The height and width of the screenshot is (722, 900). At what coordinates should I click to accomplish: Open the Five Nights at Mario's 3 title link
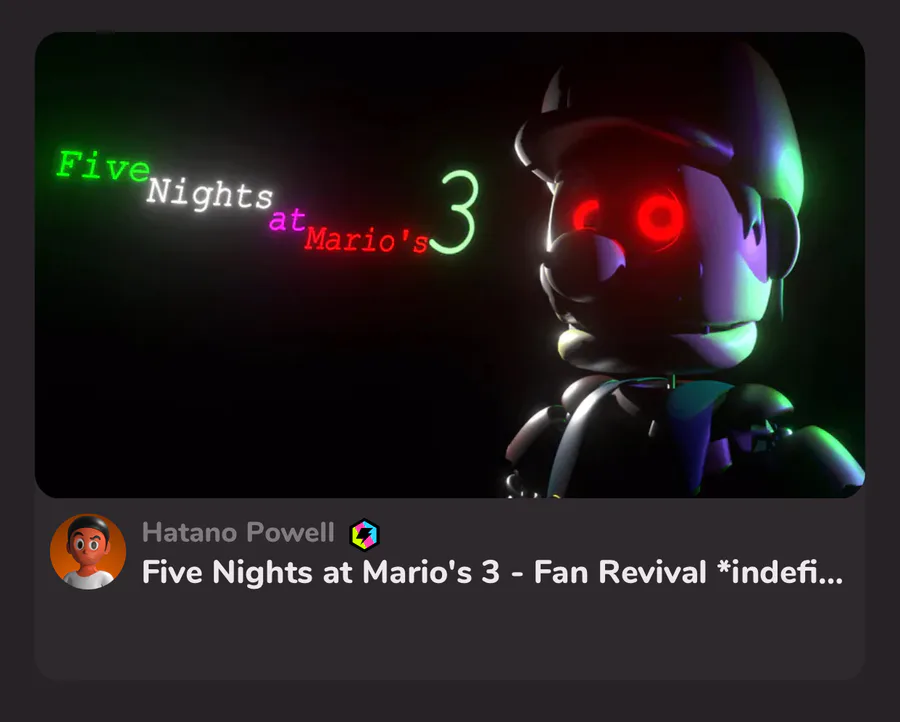click(492, 572)
